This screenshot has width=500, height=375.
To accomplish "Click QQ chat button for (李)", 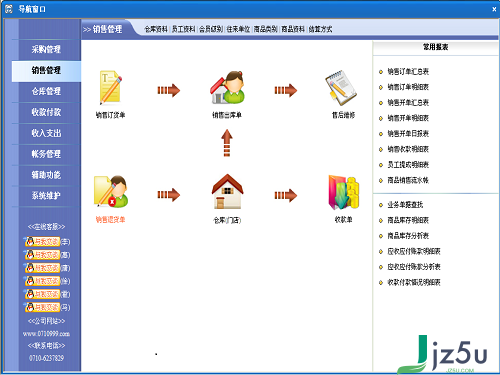I will (x=43, y=241).
